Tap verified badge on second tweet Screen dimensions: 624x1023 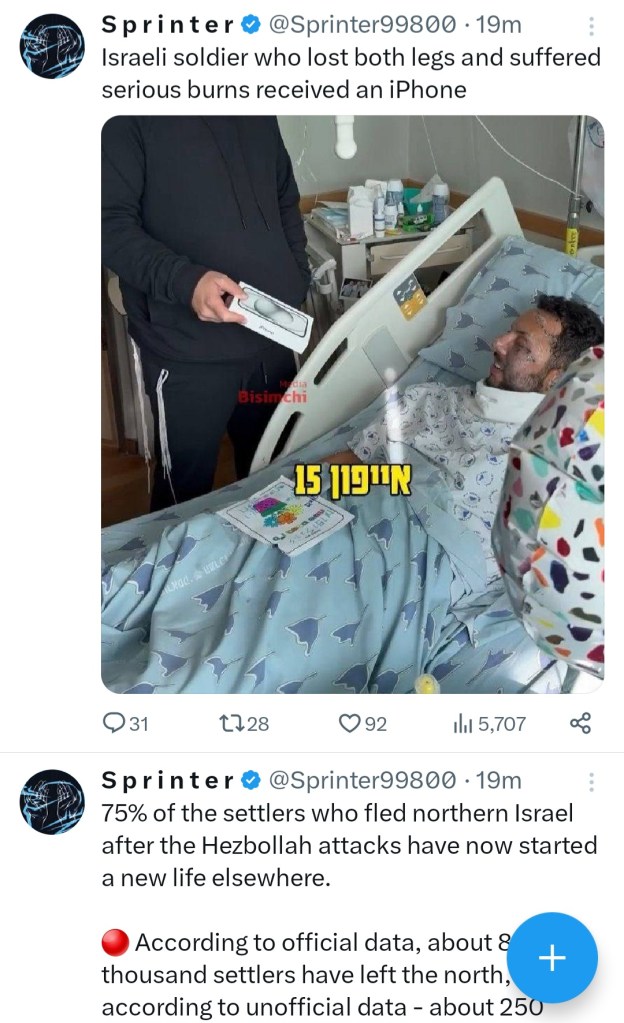pos(250,780)
